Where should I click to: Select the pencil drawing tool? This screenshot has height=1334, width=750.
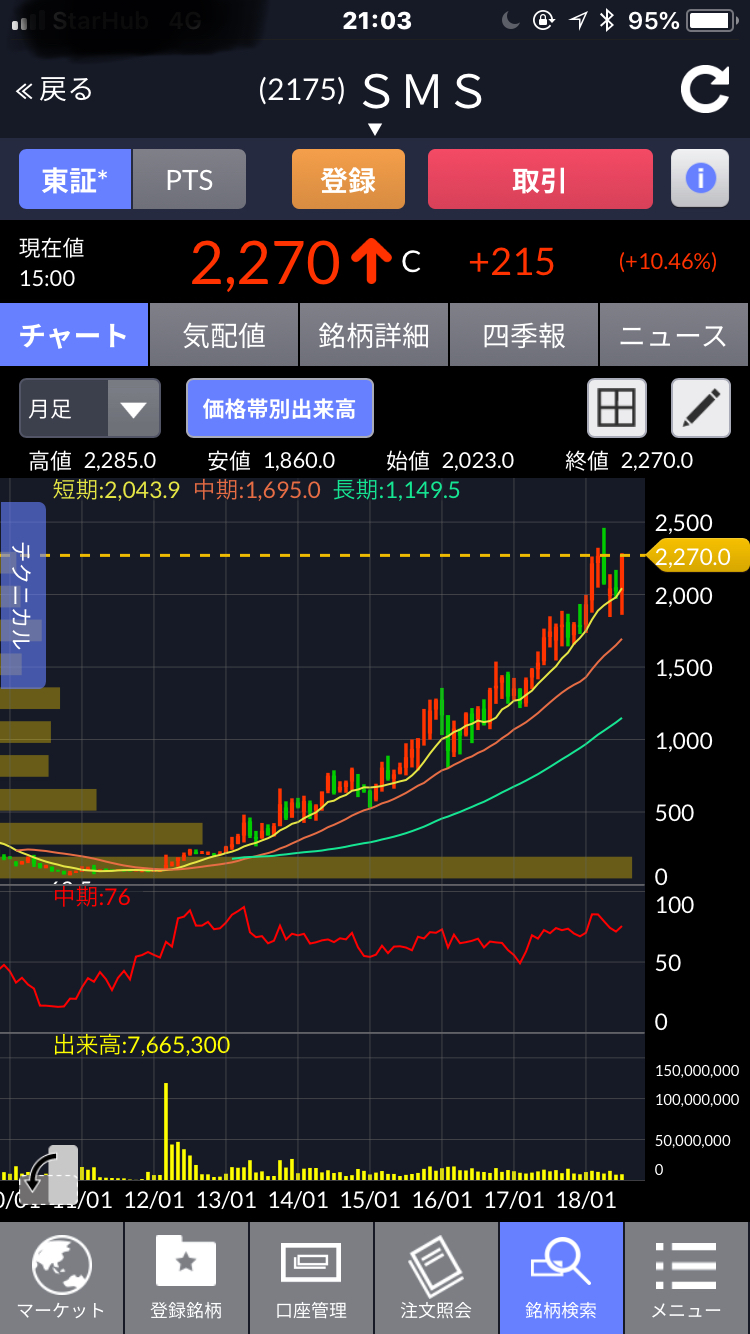(700, 408)
